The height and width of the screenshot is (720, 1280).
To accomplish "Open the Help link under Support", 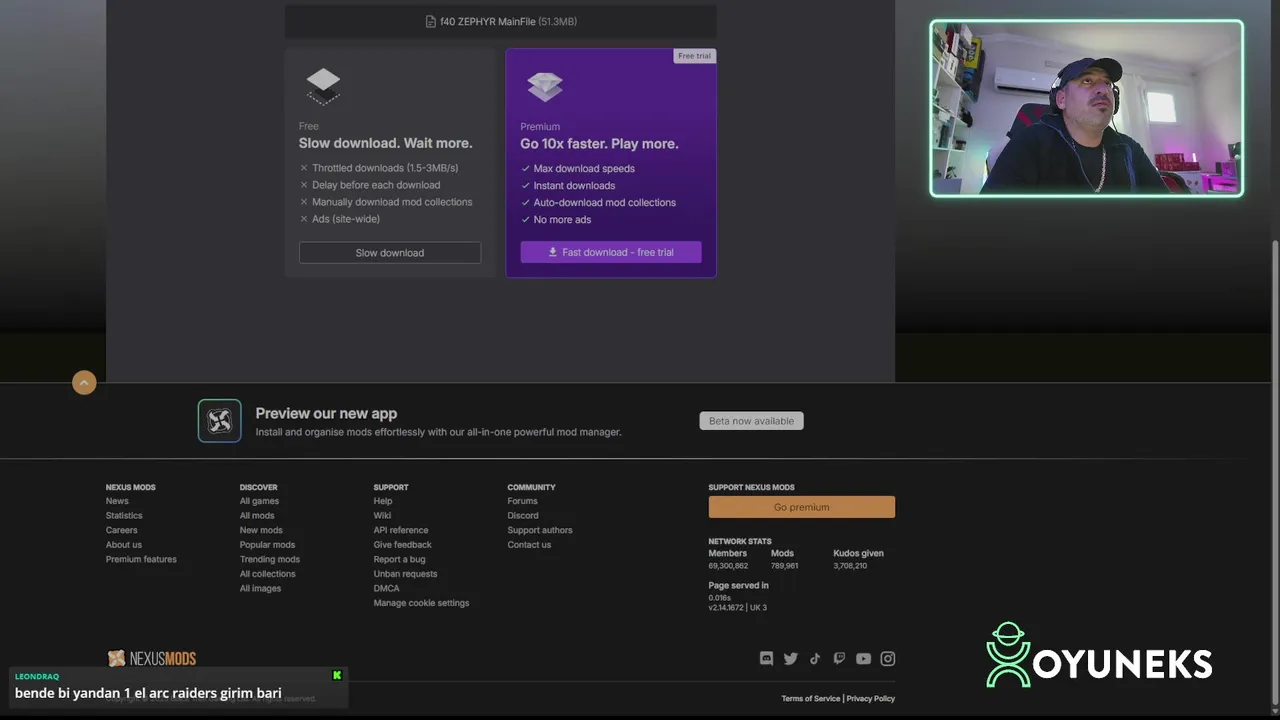I will point(383,501).
